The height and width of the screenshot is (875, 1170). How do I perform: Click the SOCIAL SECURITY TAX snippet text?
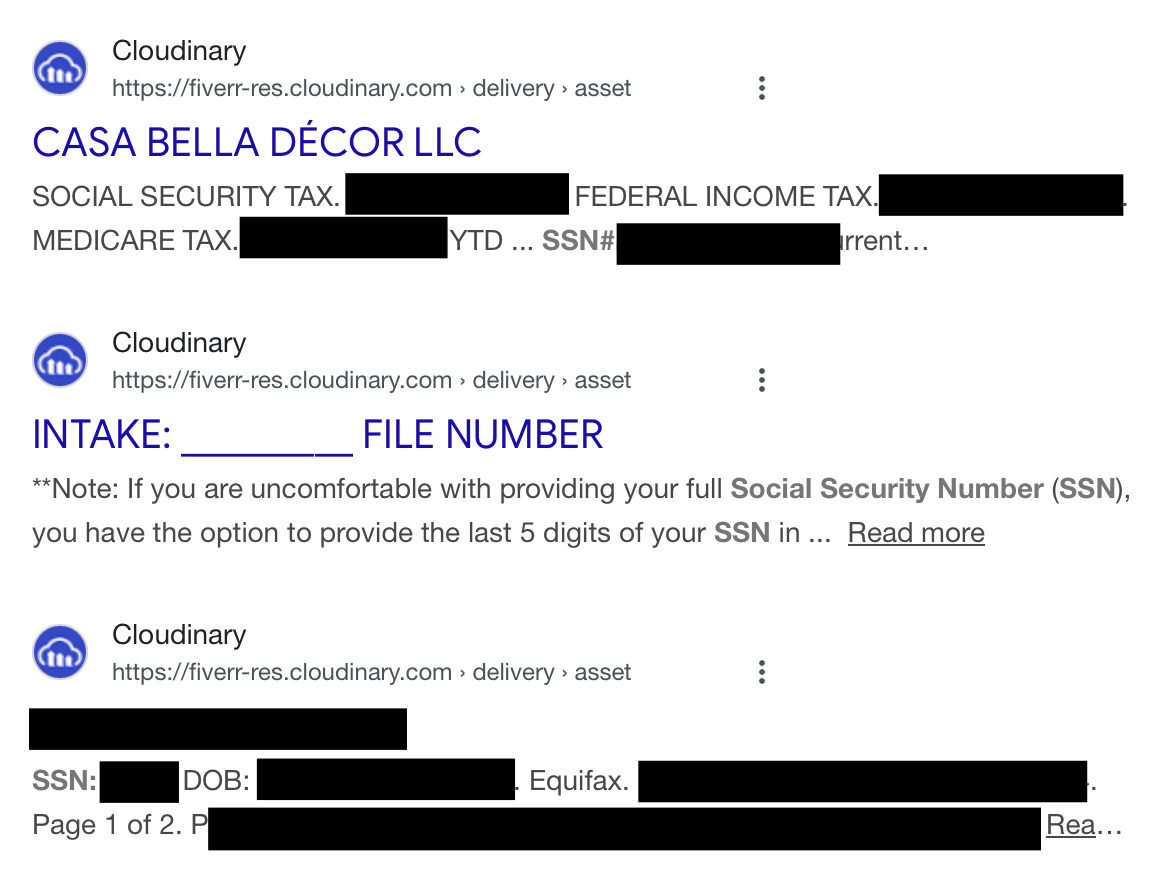[186, 197]
